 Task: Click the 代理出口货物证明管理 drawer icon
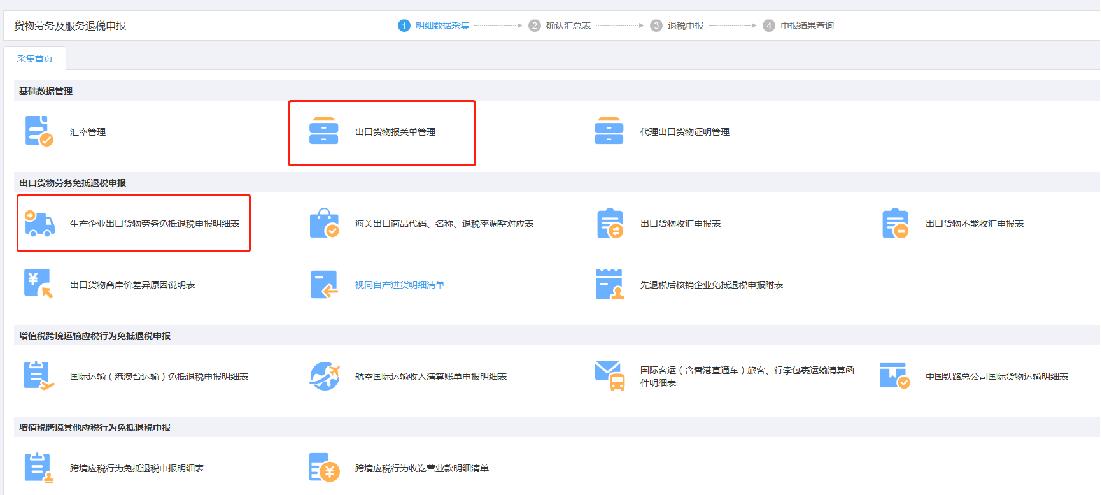(609, 131)
